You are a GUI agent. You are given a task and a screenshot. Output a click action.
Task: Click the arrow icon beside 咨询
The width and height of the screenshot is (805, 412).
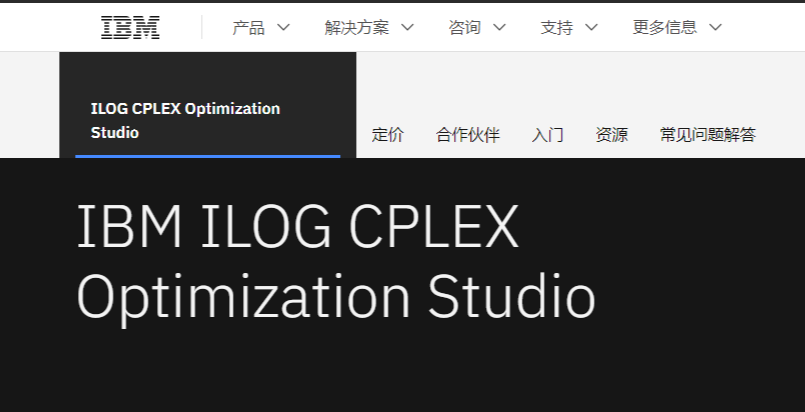pos(500,27)
